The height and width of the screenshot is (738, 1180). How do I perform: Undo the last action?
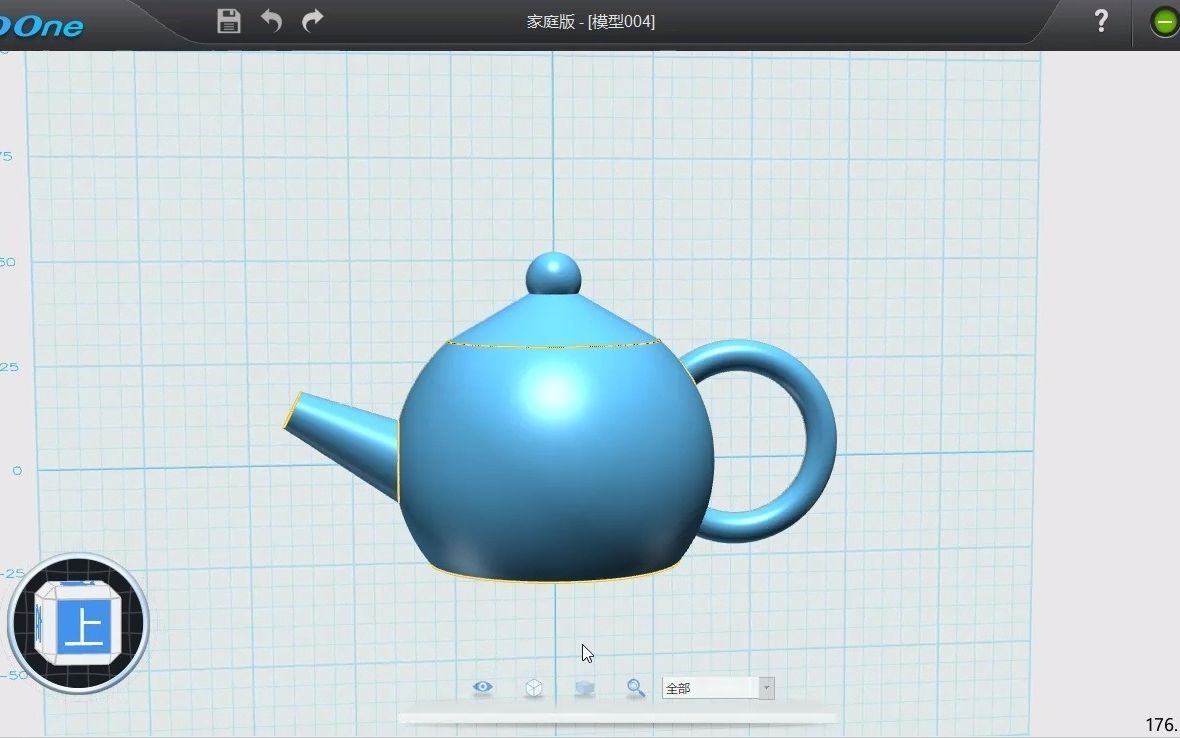coord(271,20)
